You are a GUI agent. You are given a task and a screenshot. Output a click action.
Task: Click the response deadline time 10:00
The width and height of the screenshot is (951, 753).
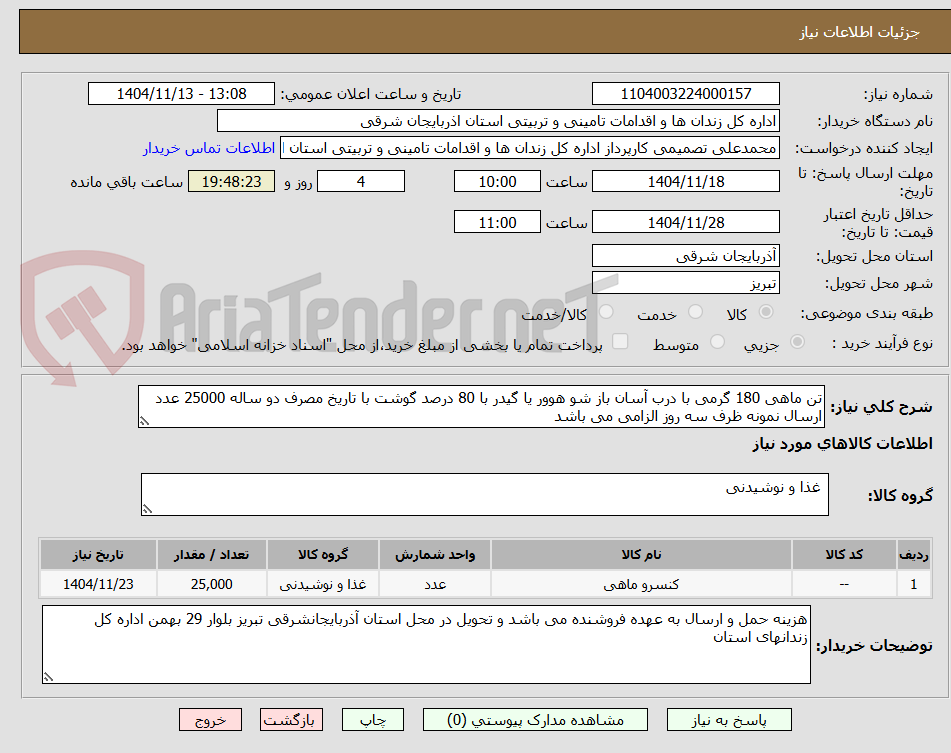click(x=497, y=181)
